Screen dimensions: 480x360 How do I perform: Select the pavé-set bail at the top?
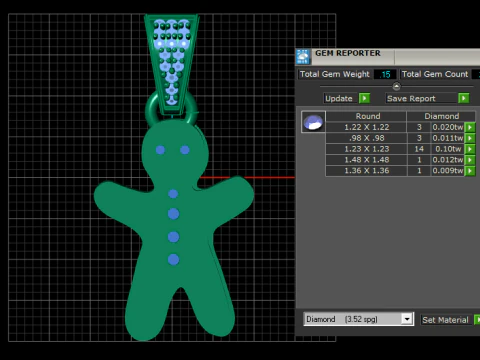pyautogui.click(x=172, y=65)
